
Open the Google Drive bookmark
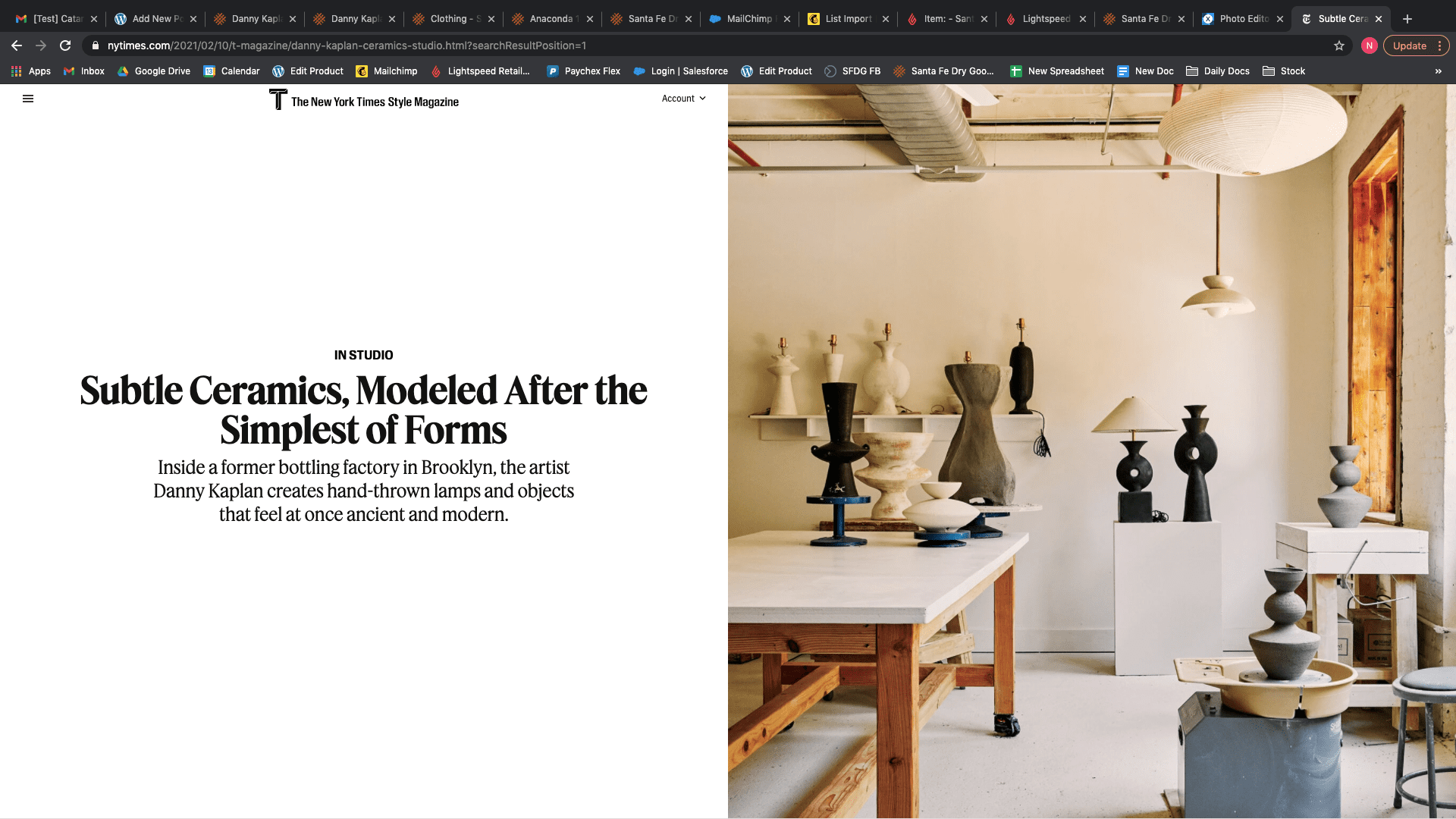click(x=154, y=71)
